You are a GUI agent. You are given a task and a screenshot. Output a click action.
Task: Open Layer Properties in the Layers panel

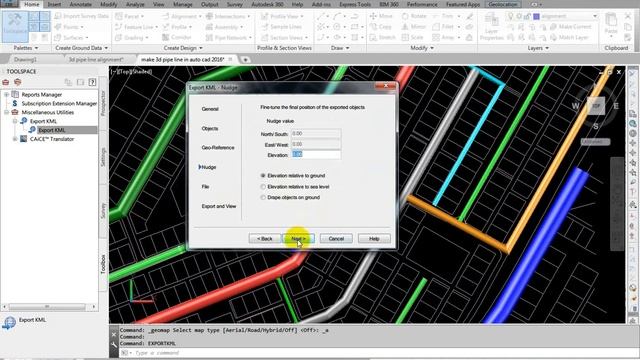pos(491,27)
